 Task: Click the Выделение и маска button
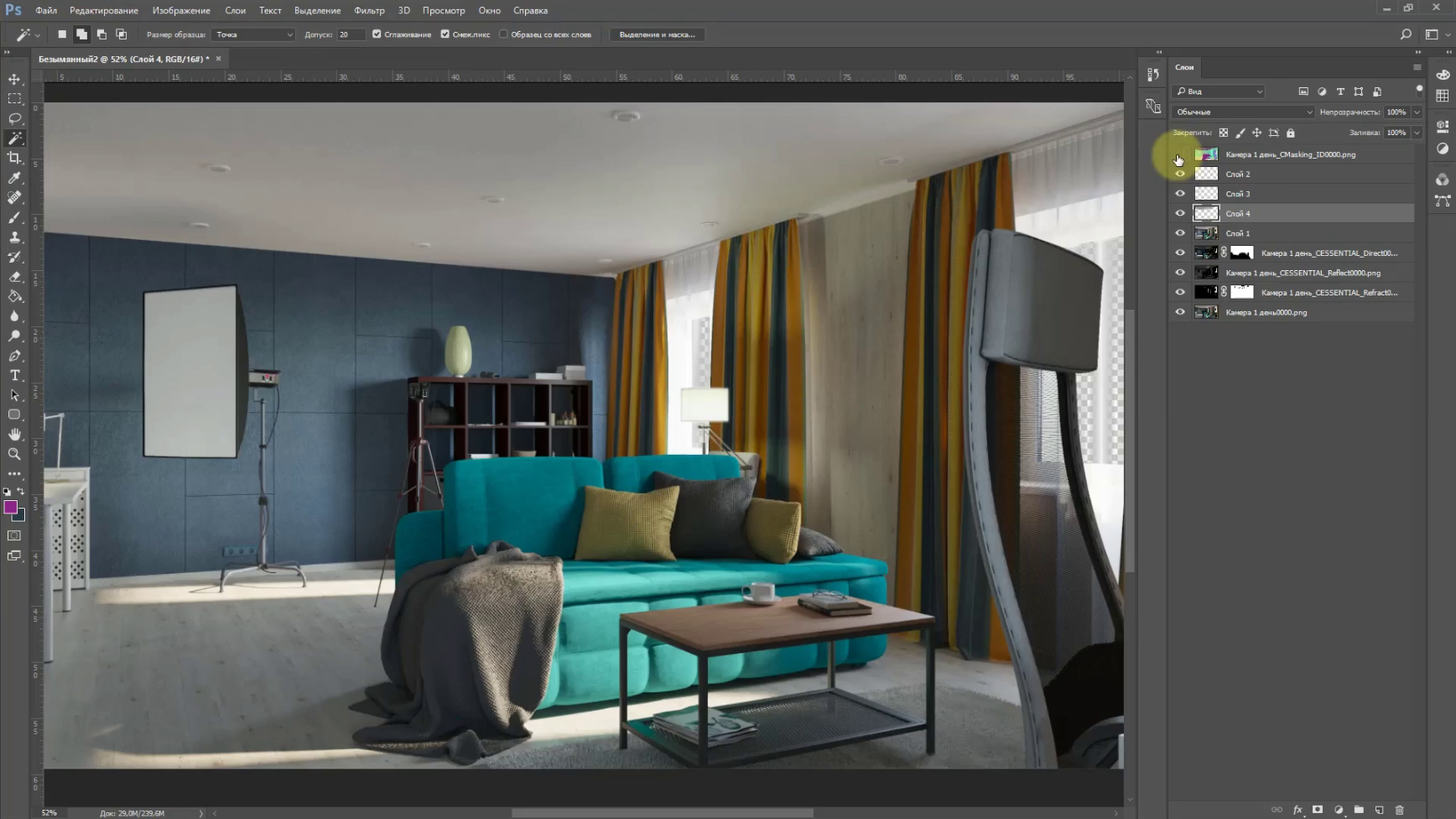point(657,34)
